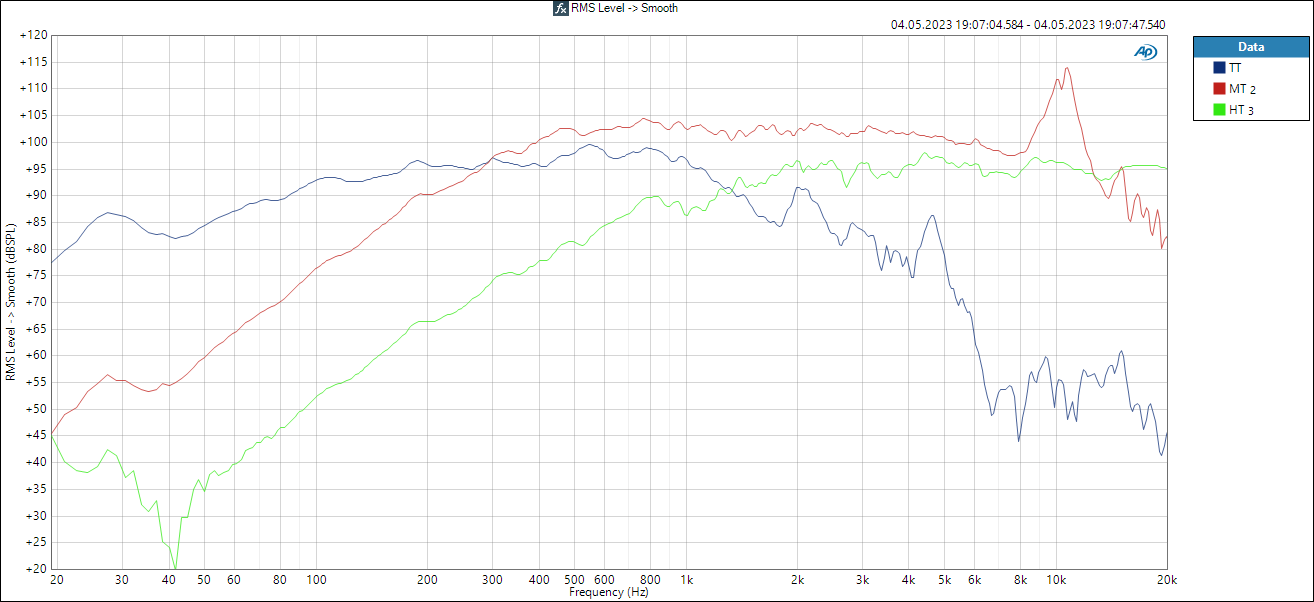Select the HT 3 trace label in legend
Image resolution: width=1314 pixels, height=602 pixels.
(x=1241, y=110)
